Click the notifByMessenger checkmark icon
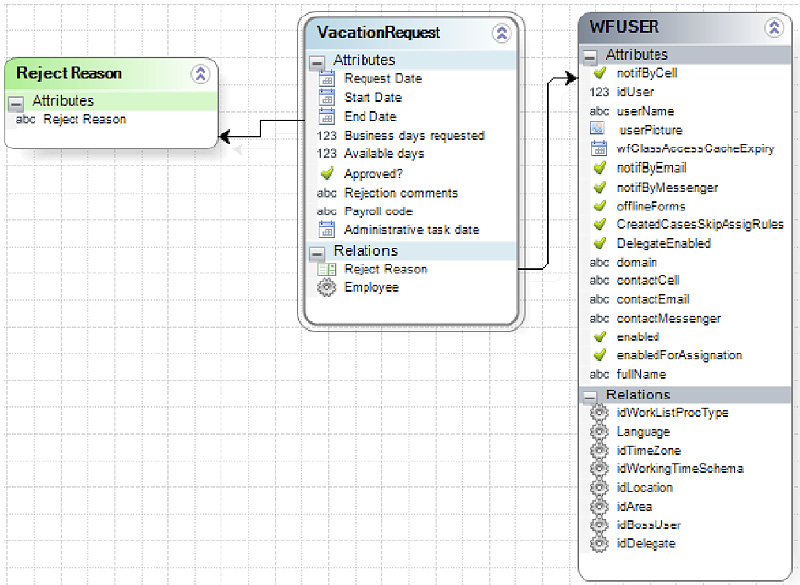Viewport: 800px width, 585px height. point(600,187)
